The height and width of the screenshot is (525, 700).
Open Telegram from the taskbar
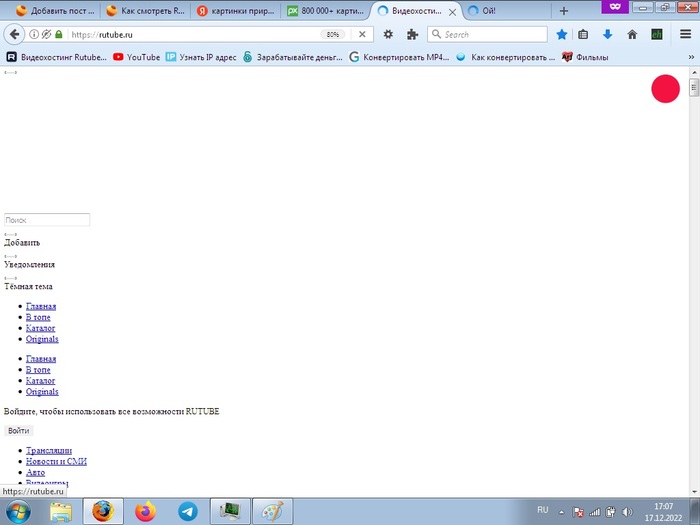pos(188,512)
